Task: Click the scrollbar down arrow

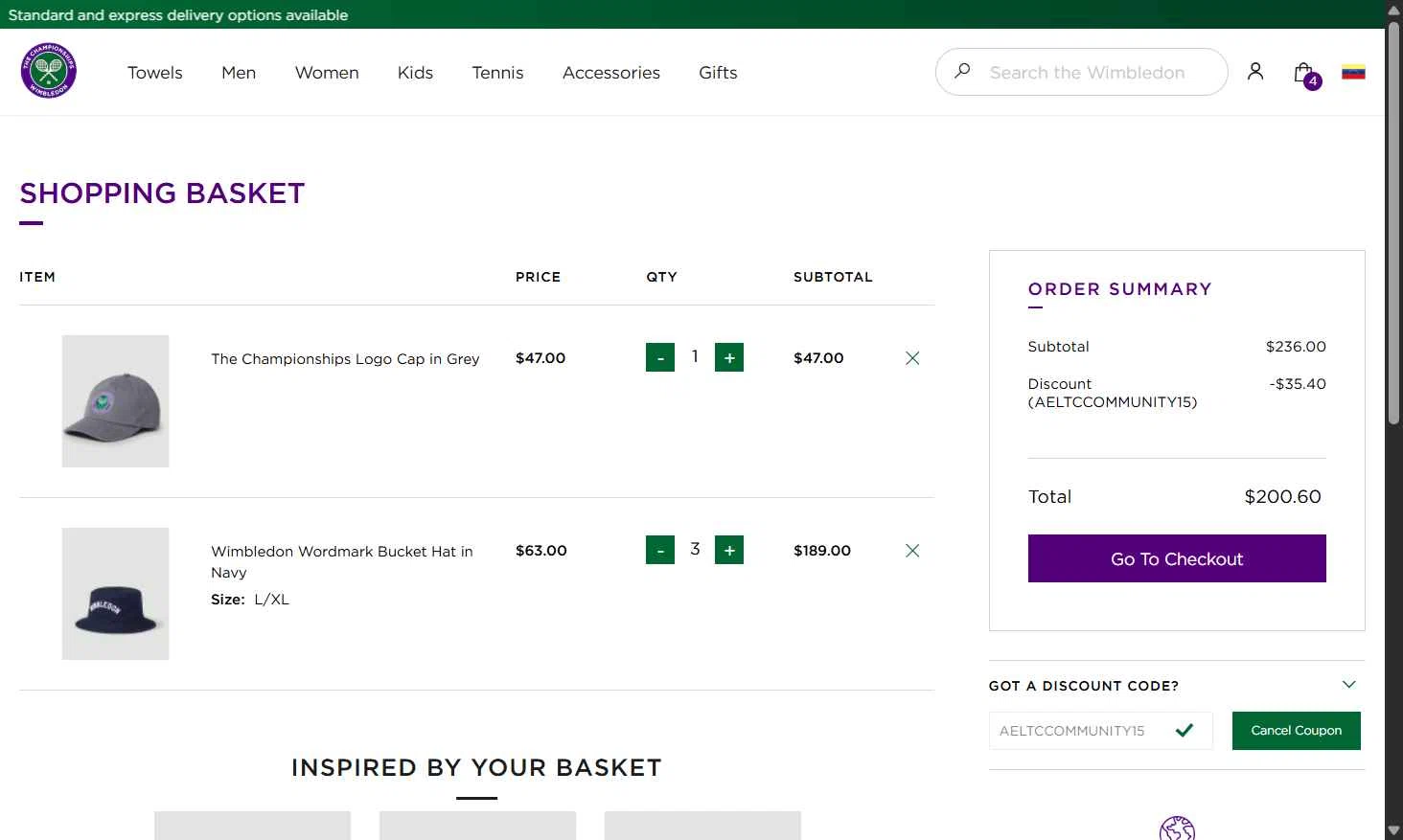Action: 1393,829
